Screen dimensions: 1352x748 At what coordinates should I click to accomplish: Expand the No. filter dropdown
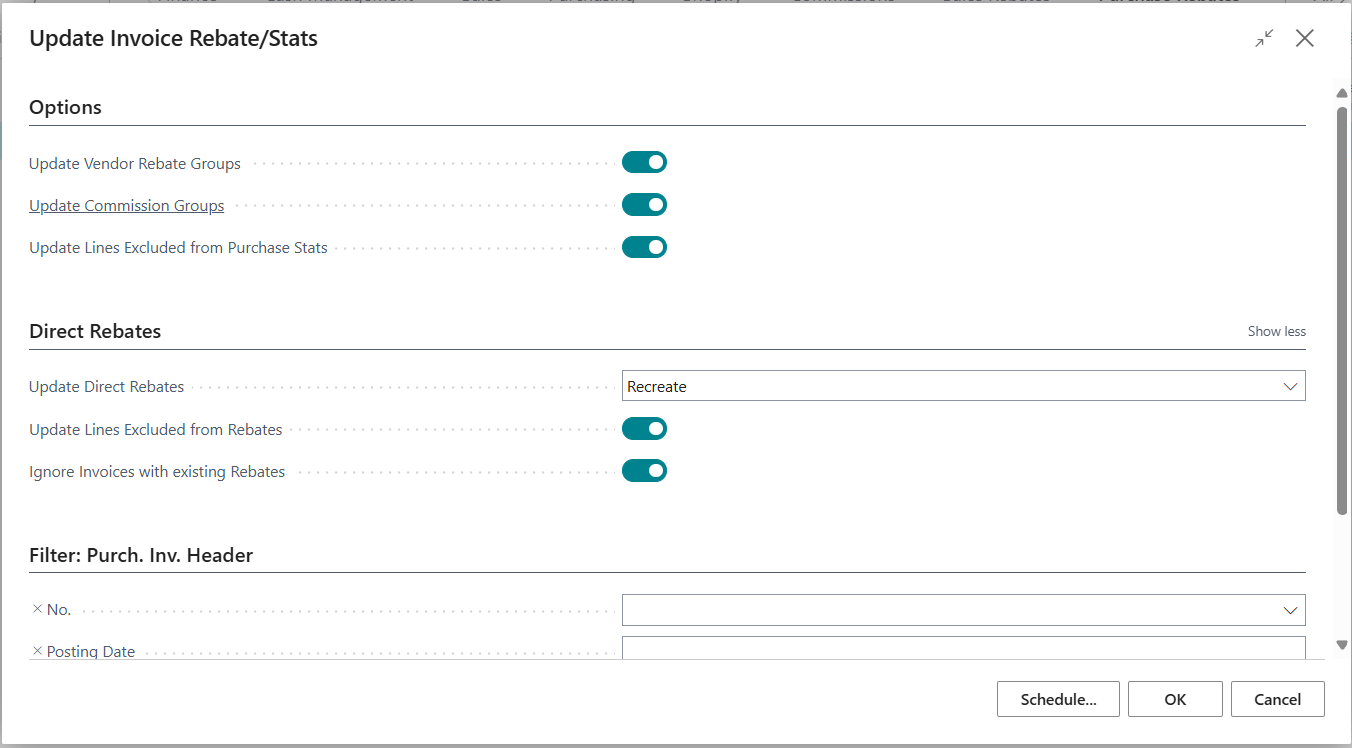click(x=1290, y=610)
